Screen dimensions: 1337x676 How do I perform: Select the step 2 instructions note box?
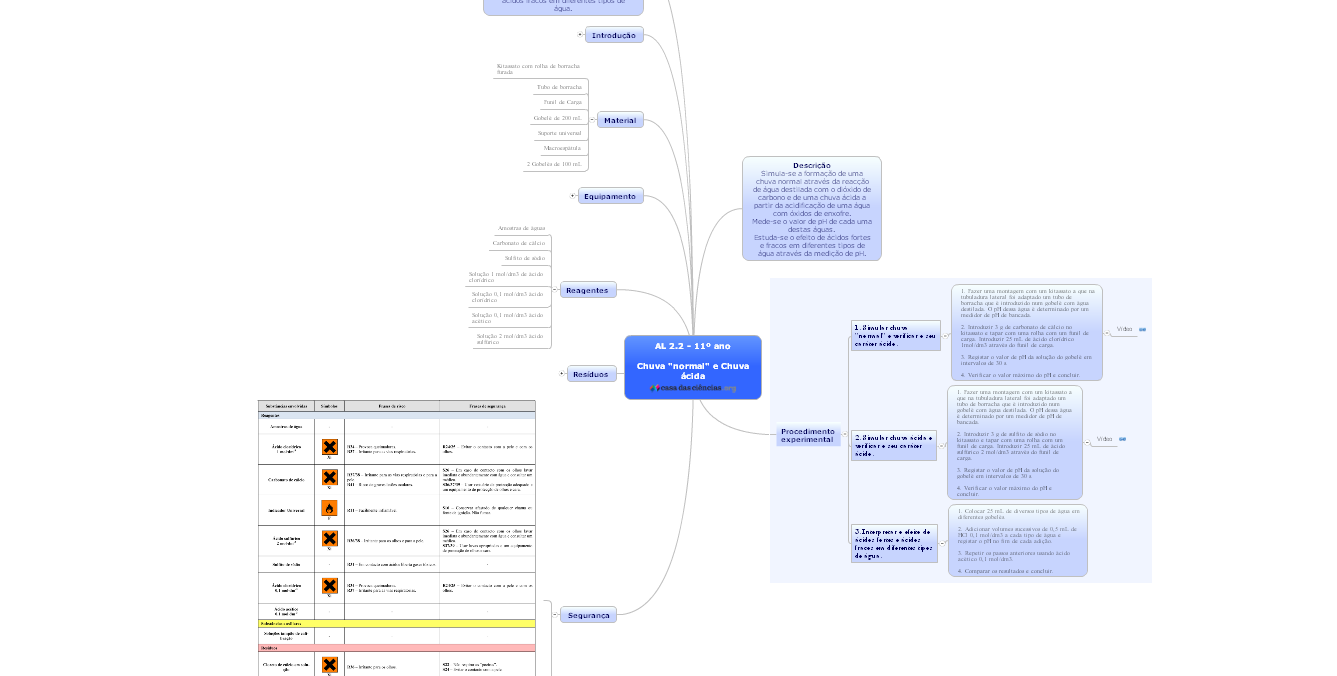(1015, 442)
